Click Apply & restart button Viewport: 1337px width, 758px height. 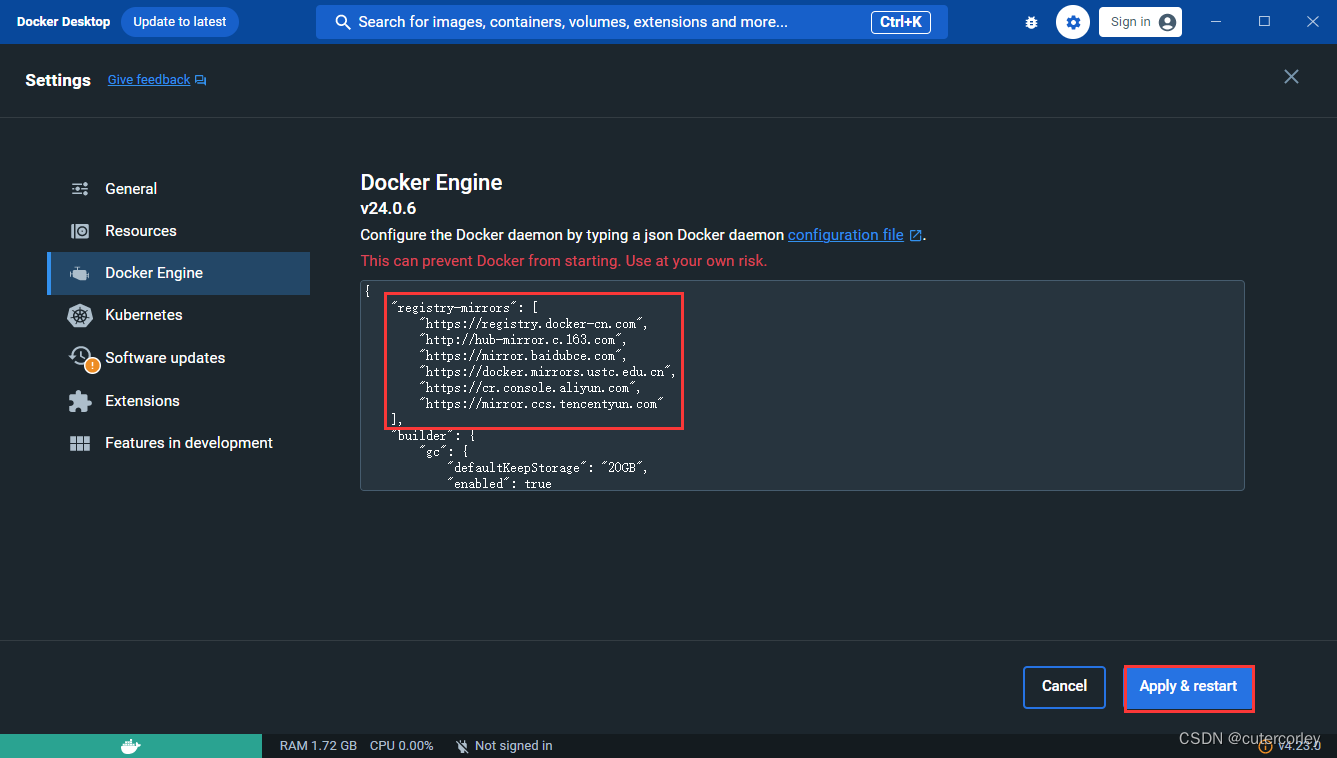coord(1188,687)
